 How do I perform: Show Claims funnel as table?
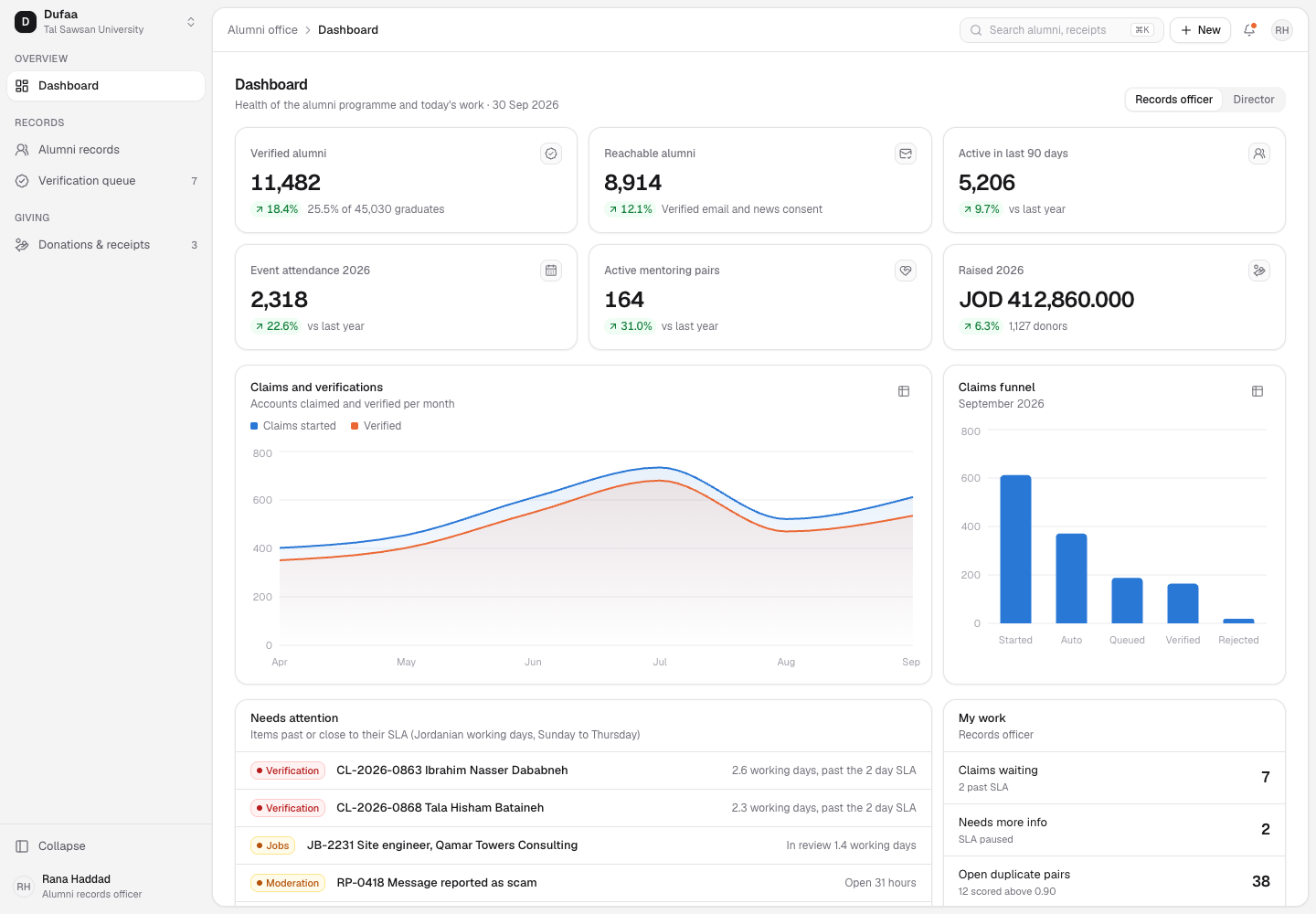pyautogui.click(x=1258, y=391)
